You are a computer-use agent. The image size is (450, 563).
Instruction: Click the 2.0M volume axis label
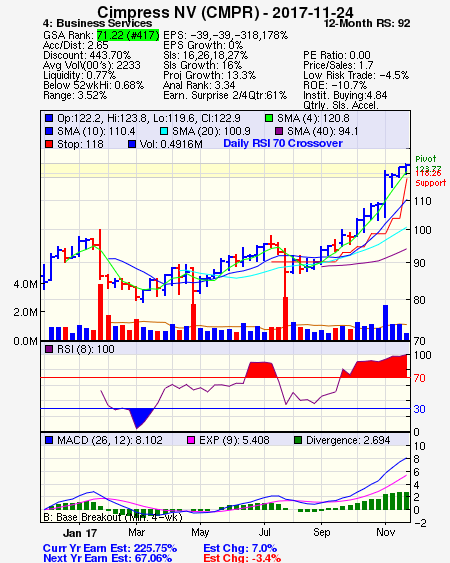pos(25,312)
